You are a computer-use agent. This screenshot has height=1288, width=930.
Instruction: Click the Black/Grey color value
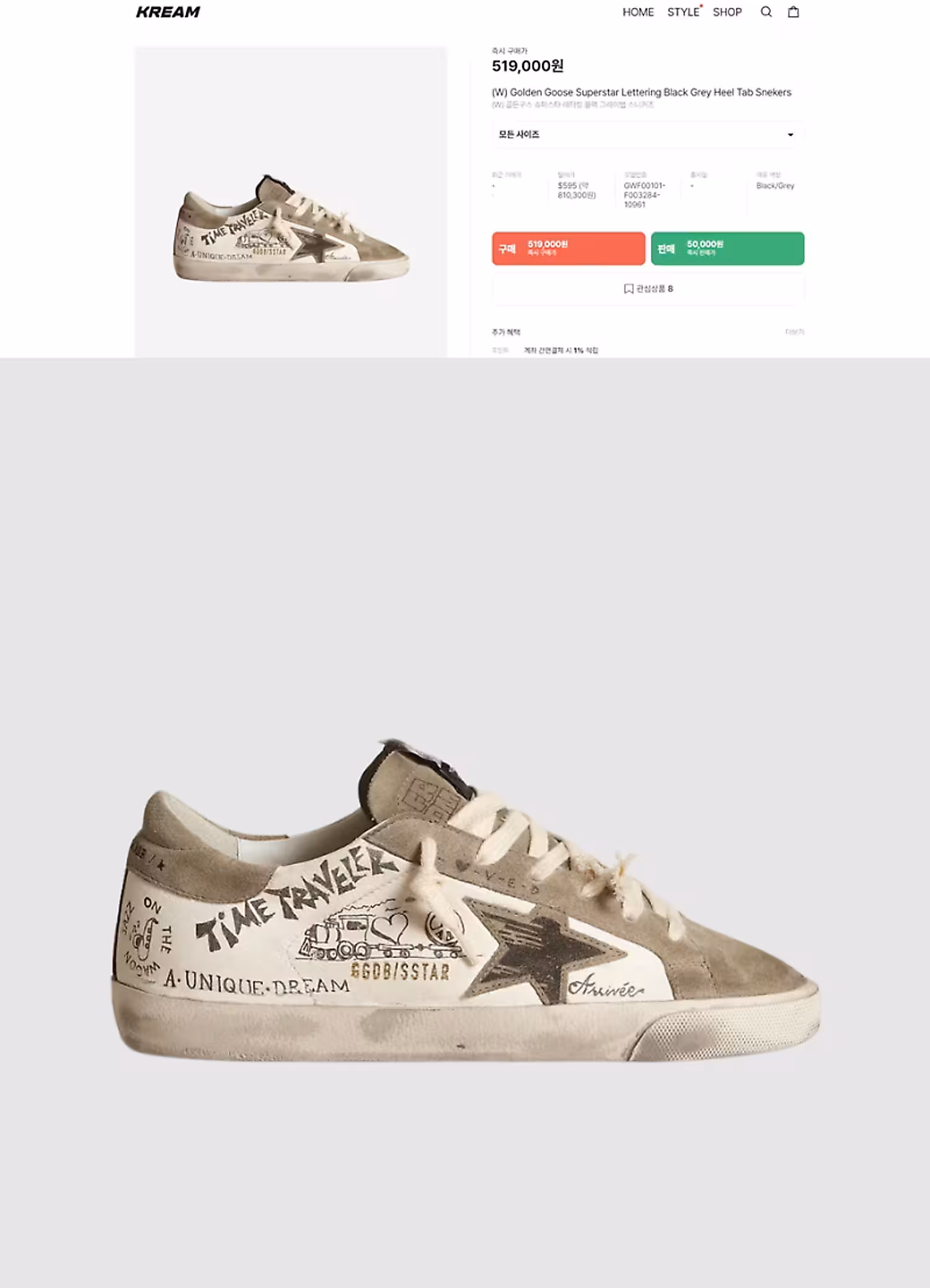coord(775,186)
